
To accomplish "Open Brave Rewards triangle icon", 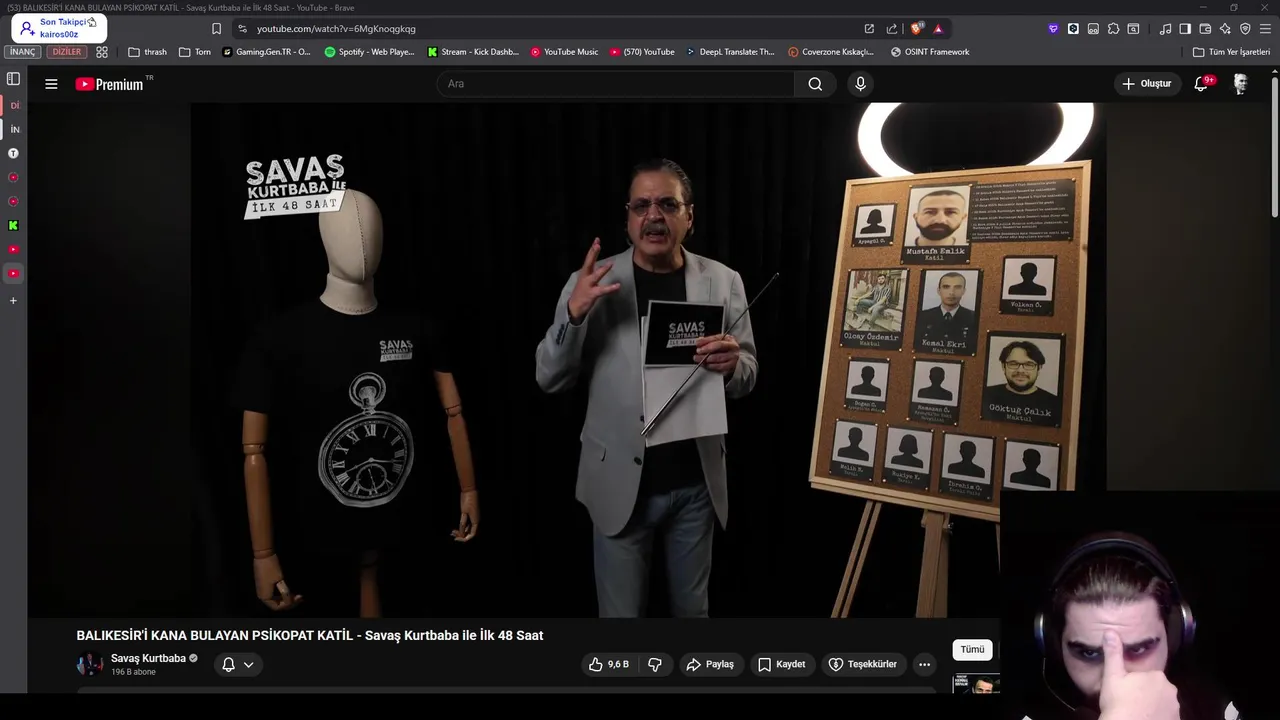I will coord(938,28).
